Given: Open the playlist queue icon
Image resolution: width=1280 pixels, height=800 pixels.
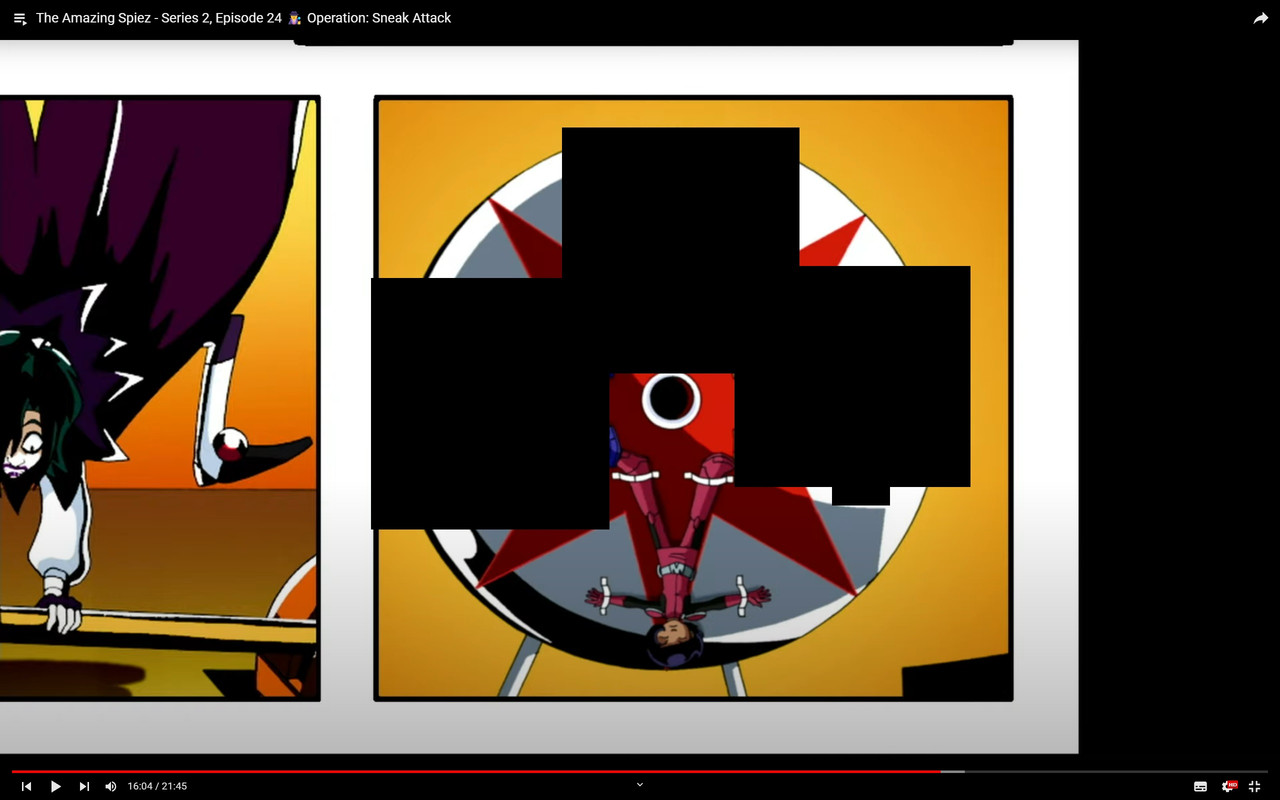Looking at the screenshot, I should pyautogui.click(x=19, y=18).
